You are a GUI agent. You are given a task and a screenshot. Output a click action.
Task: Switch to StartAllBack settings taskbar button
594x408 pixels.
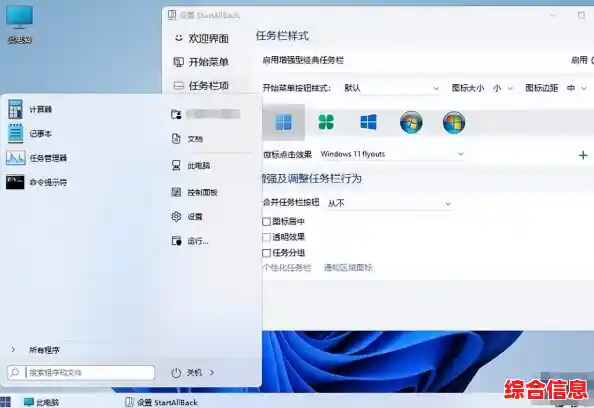coord(162,402)
